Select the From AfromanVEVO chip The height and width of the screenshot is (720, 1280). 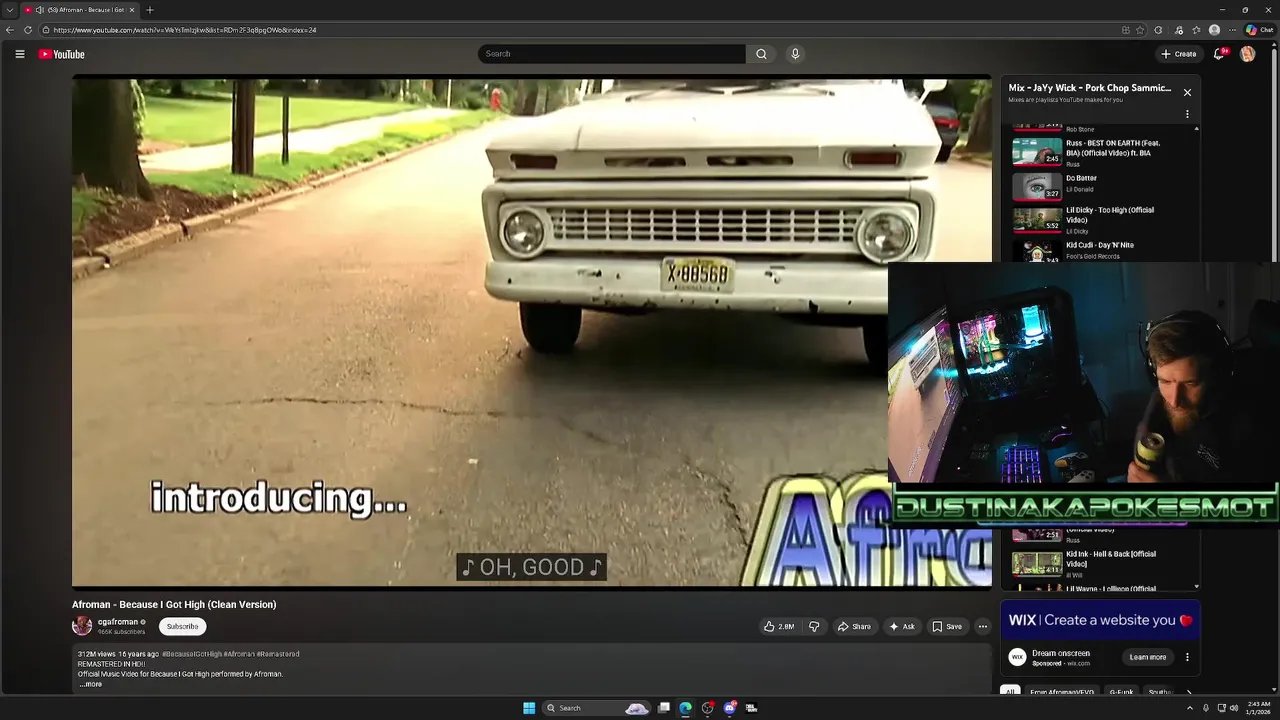coord(1062,692)
